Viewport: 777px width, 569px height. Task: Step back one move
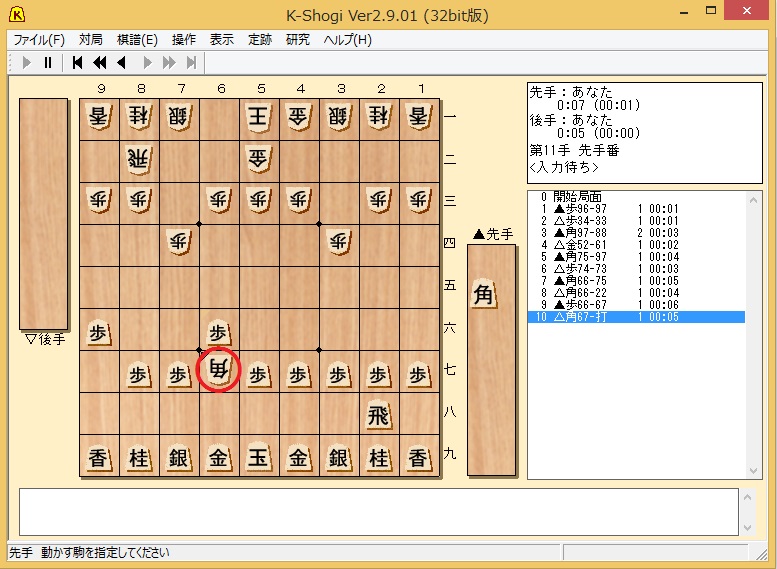tap(121, 62)
